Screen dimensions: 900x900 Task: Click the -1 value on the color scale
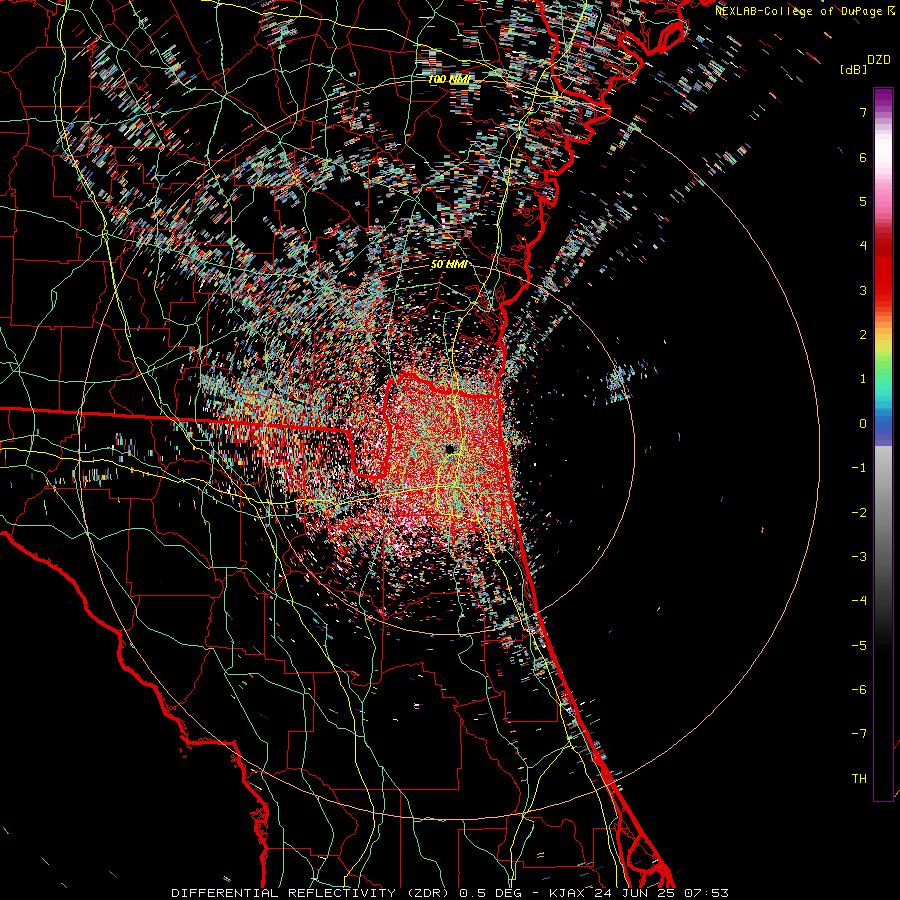(x=859, y=468)
